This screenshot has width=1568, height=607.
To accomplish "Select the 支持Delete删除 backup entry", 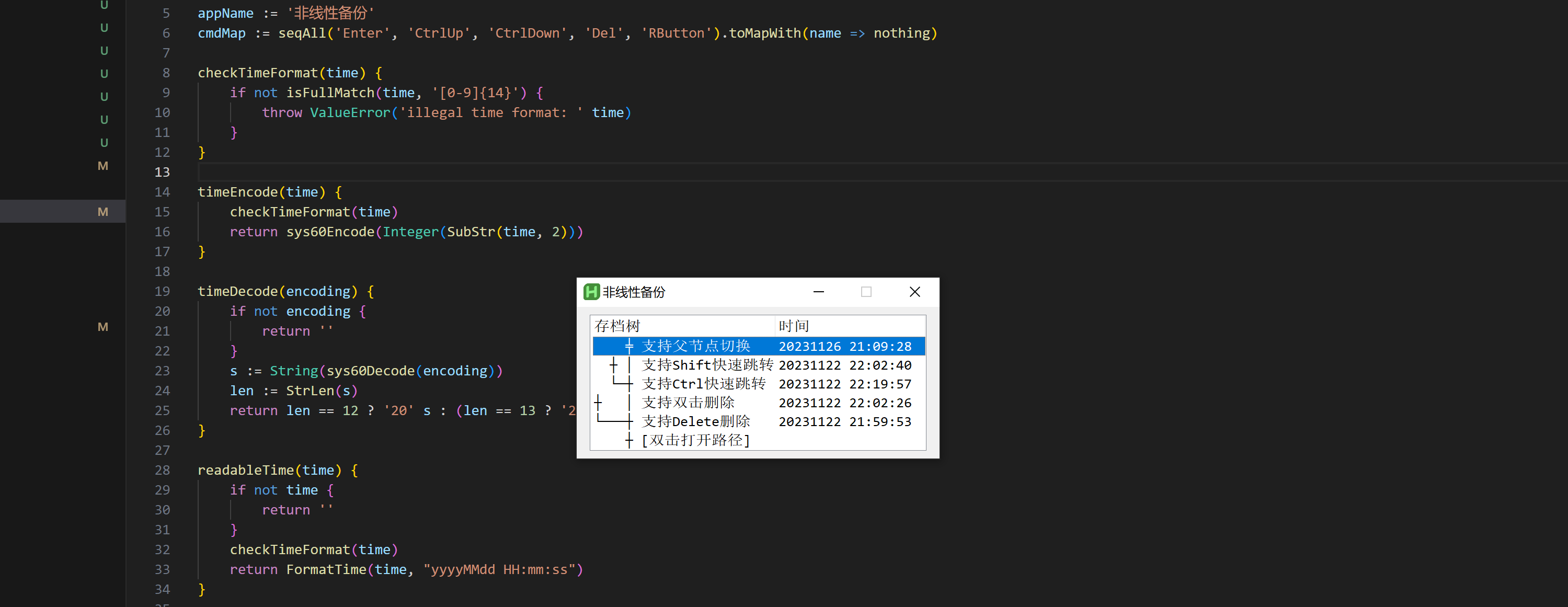I will [x=696, y=422].
